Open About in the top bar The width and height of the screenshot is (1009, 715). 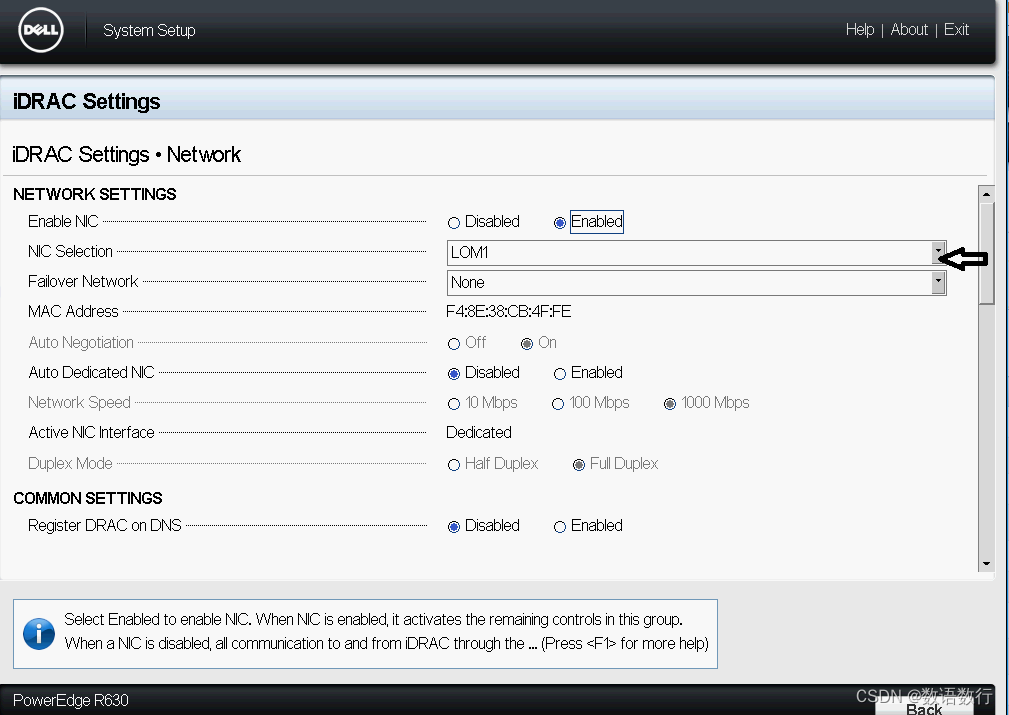coord(909,30)
